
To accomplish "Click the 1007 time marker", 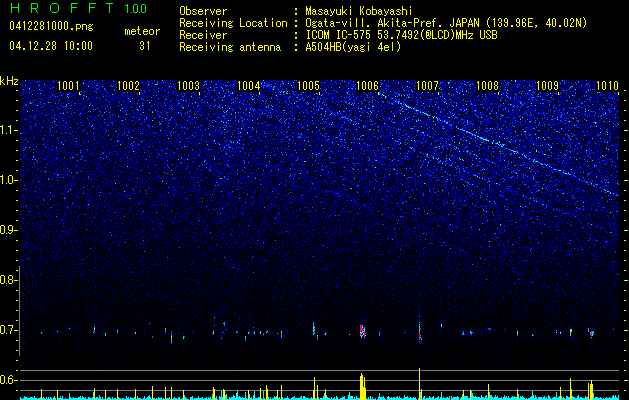I will (x=427, y=86).
